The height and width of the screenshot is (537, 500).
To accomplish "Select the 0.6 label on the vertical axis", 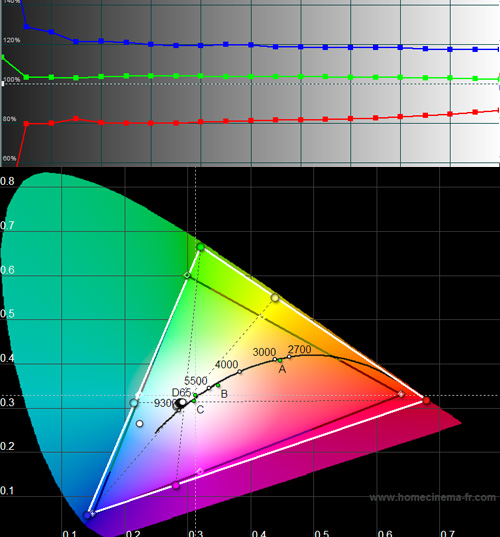I will [x=7, y=270].
